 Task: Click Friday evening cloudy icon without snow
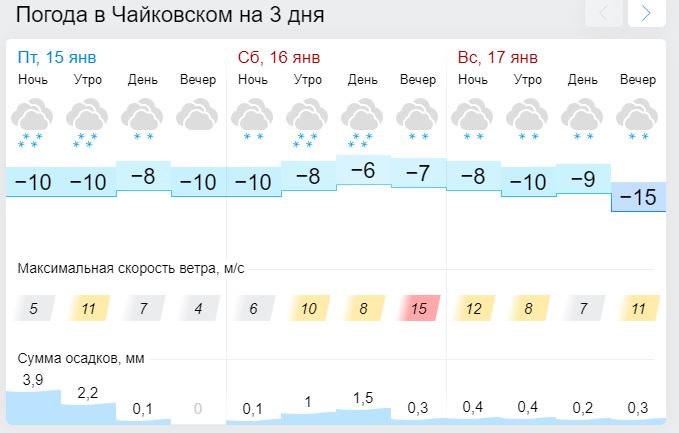pyautogui.click(x=197, y=115)
